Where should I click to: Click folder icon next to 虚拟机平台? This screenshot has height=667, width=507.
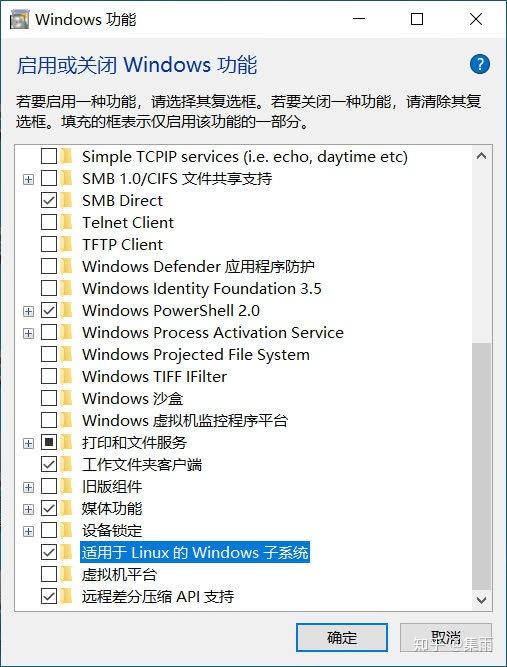coord(66,574)
